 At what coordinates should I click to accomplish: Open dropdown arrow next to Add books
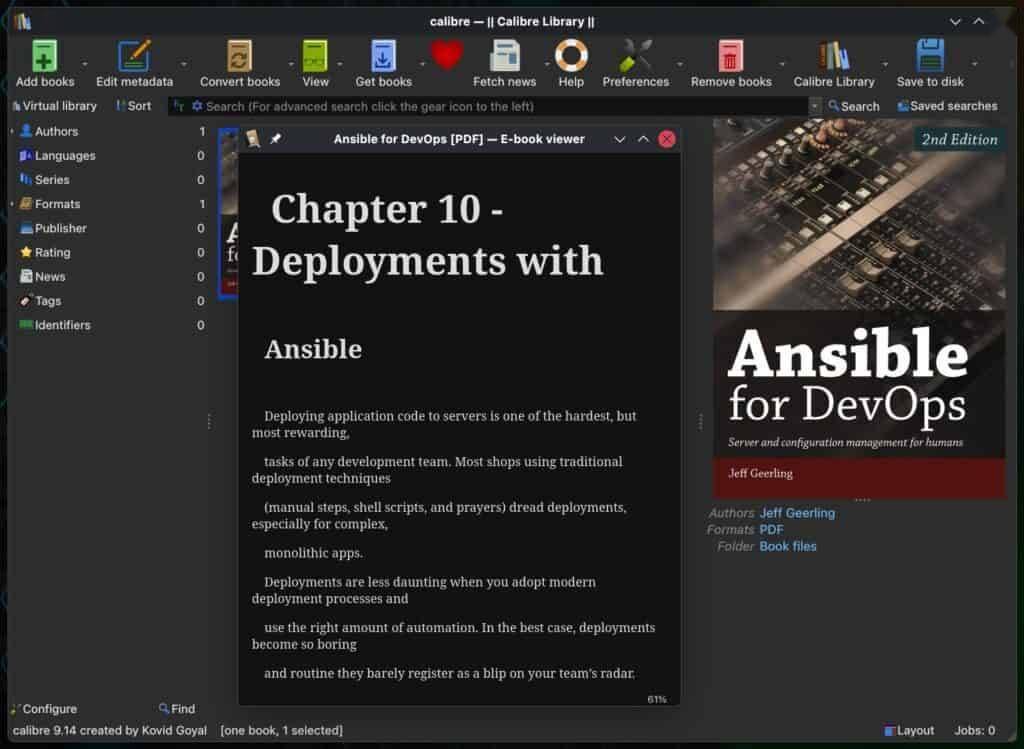click(84, 64)
